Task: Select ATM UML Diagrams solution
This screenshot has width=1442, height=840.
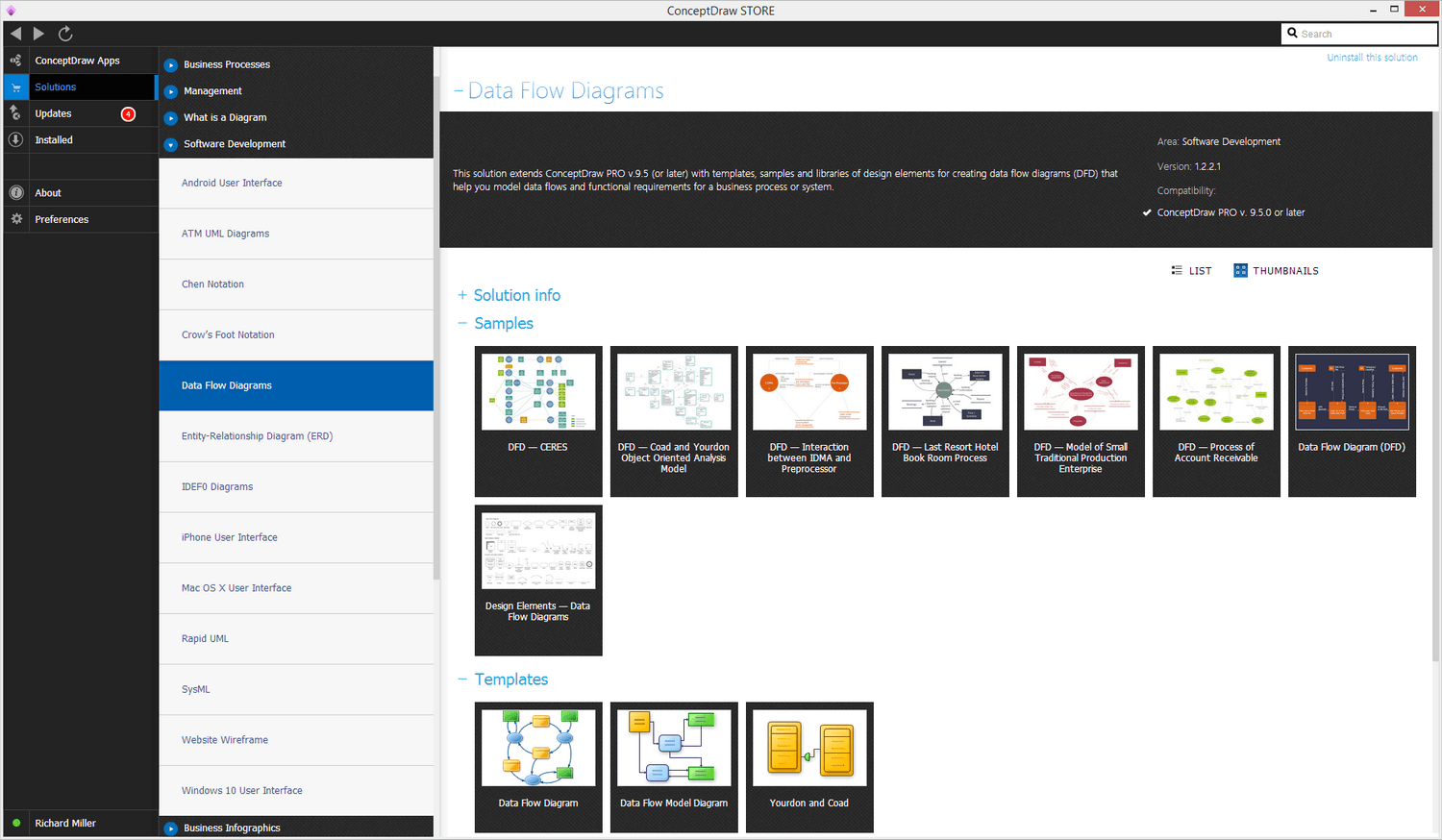Action: 296,234
